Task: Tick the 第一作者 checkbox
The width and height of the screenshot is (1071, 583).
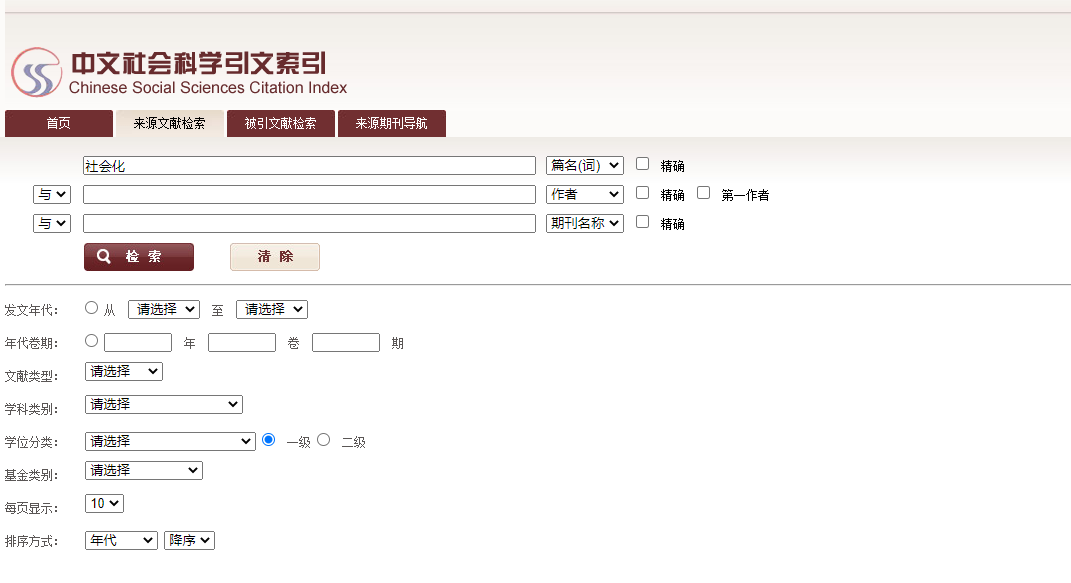Action: [704, 193]
